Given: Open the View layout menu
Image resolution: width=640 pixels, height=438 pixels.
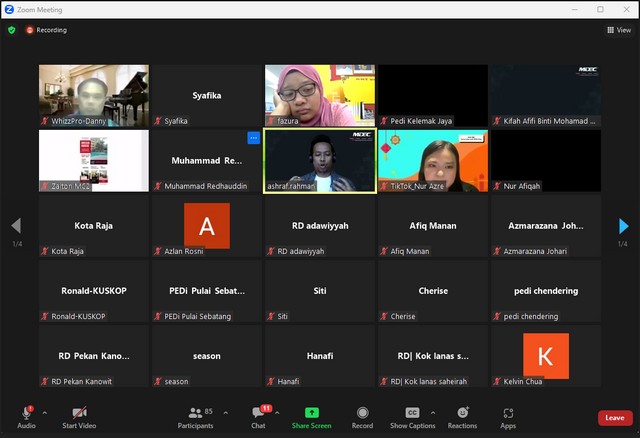Looking at the screenshot, I should 619,30.
